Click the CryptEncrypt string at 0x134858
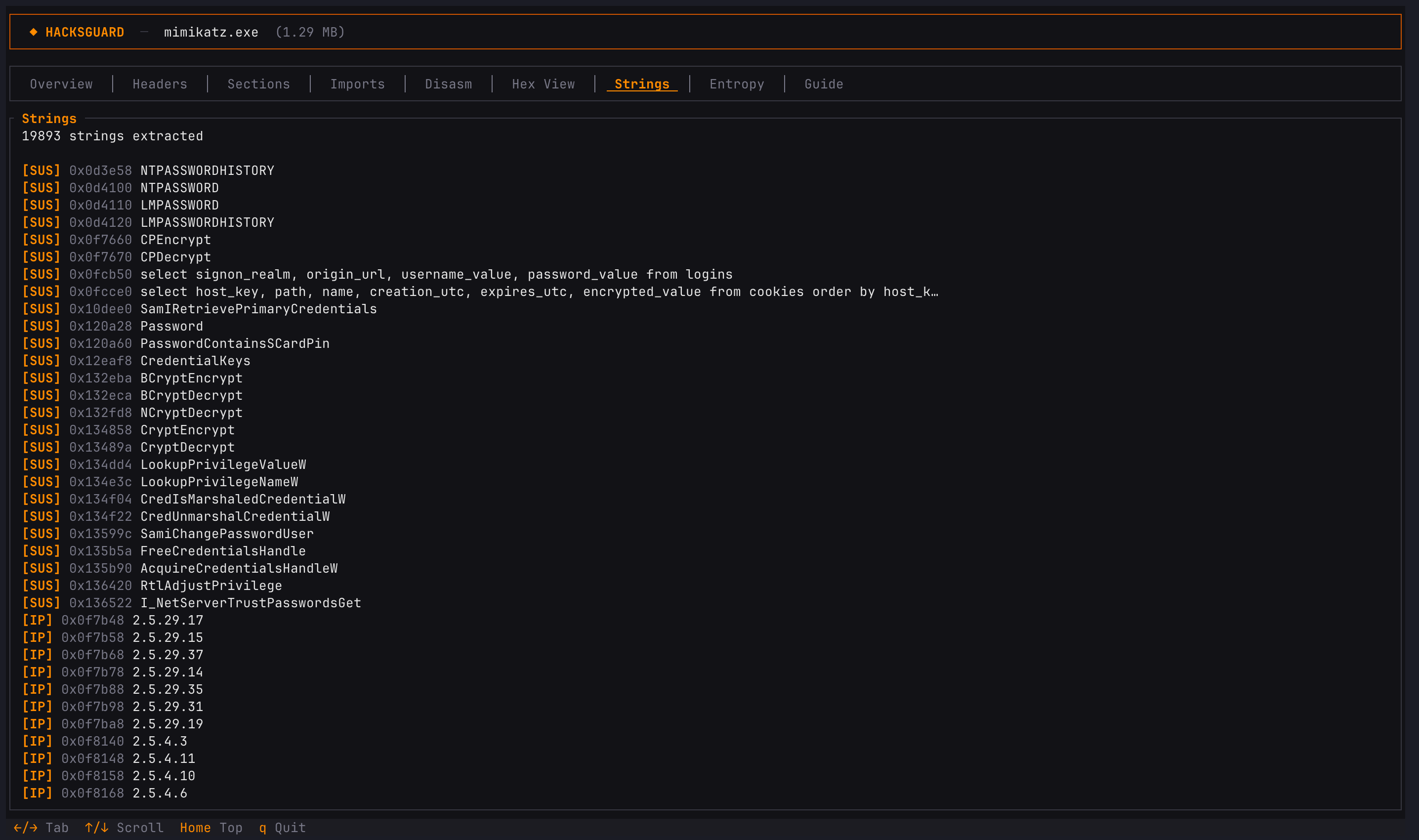Viewport: 1419px width, 840px height. click(128, 430)
